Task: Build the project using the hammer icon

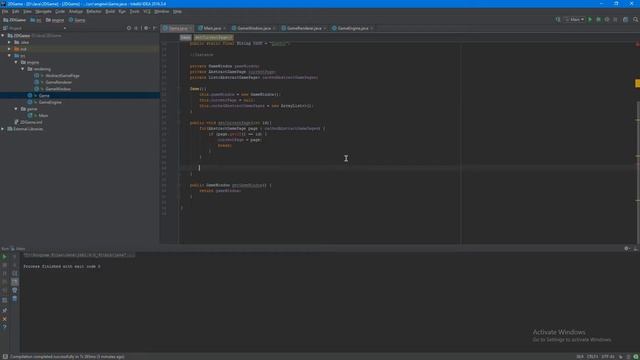Action: (558, 20)
